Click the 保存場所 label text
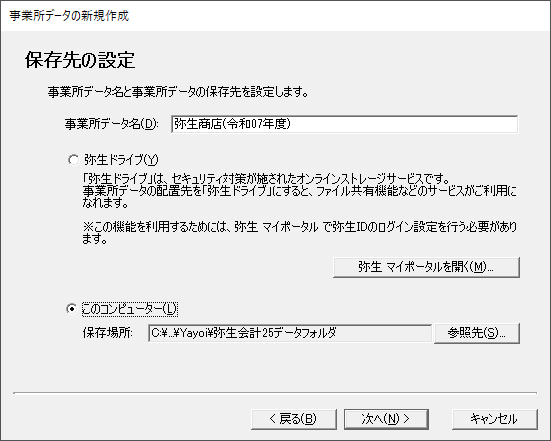Image resolution: width=551 pixels, height=441 pixels. (108, 333)
